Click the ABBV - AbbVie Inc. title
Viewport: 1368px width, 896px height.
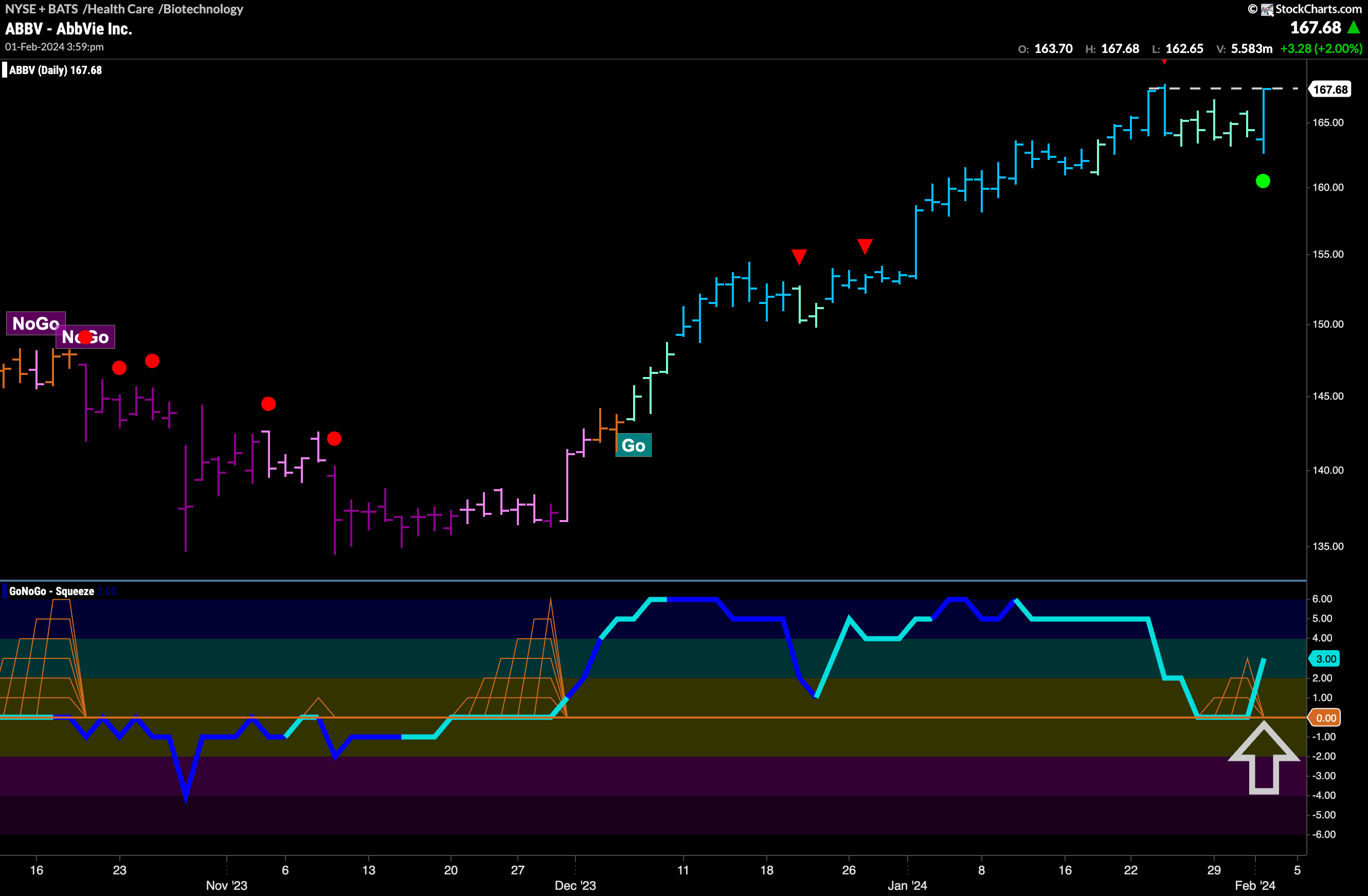[x=68, y=29]
